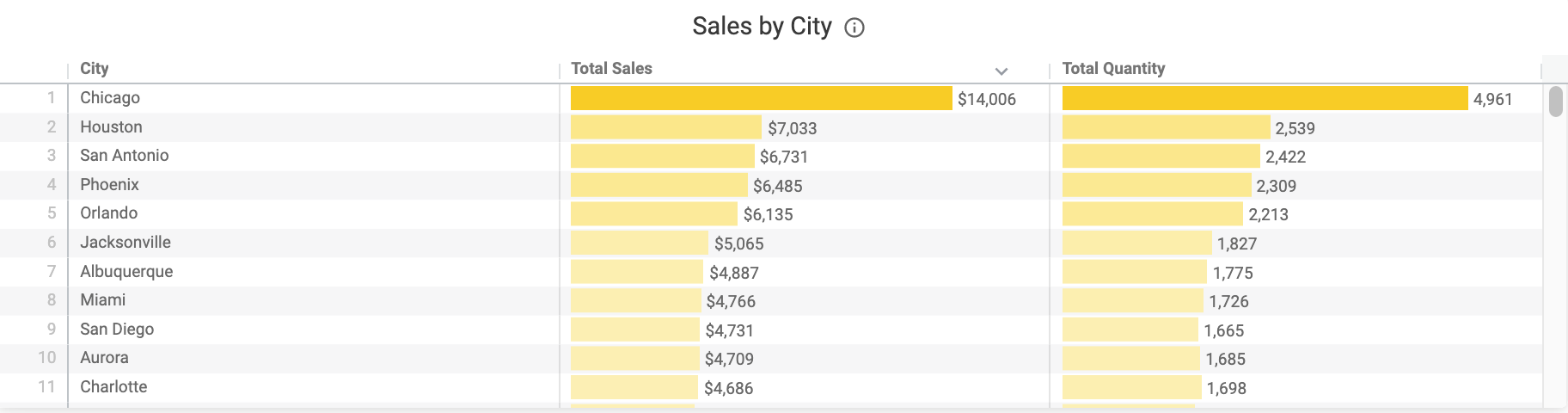Click the vertical scrollbar thumb

pos(1556,101)
